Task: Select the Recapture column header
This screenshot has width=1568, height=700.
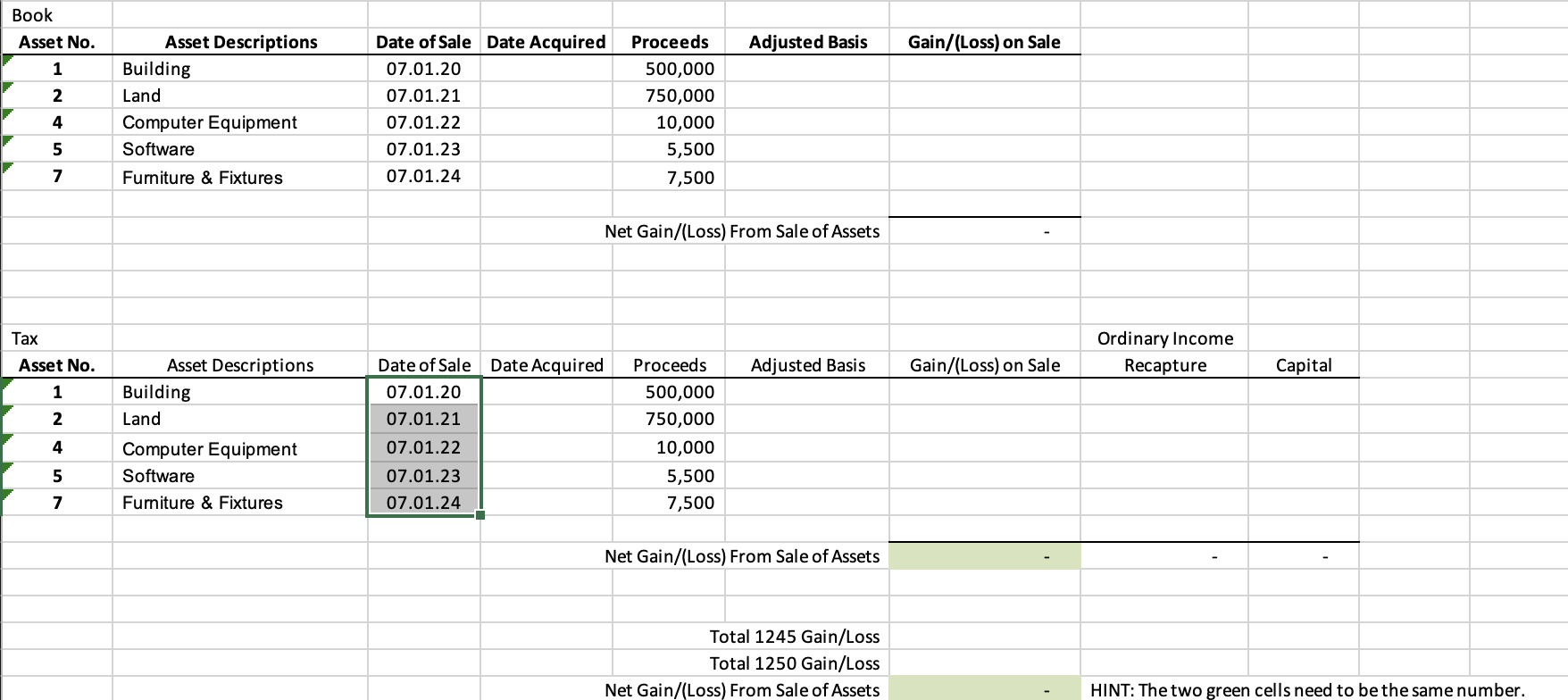Action: [1165, 365]
